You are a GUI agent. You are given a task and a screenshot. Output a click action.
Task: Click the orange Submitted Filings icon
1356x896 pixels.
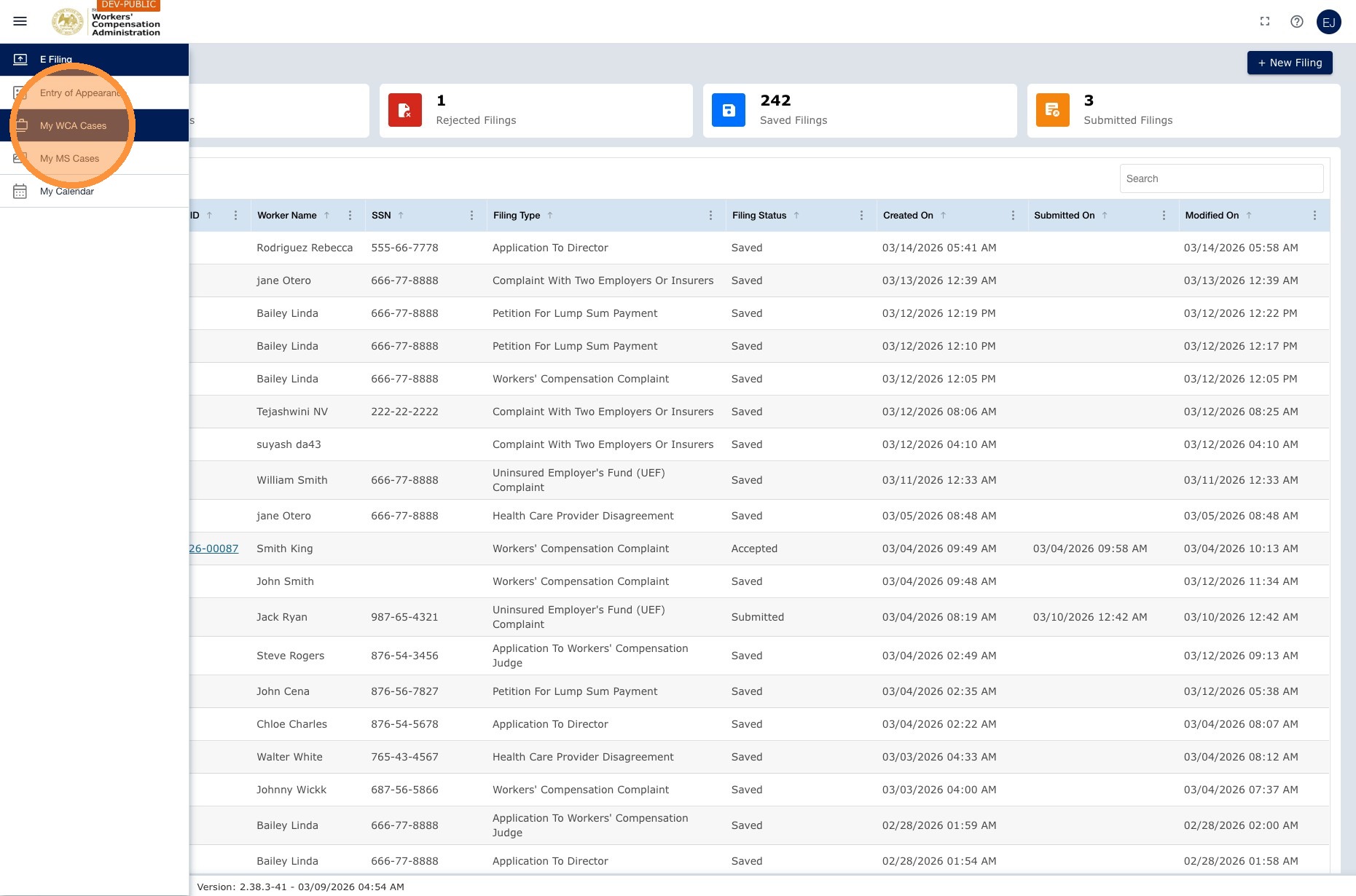click(1052, 111)
